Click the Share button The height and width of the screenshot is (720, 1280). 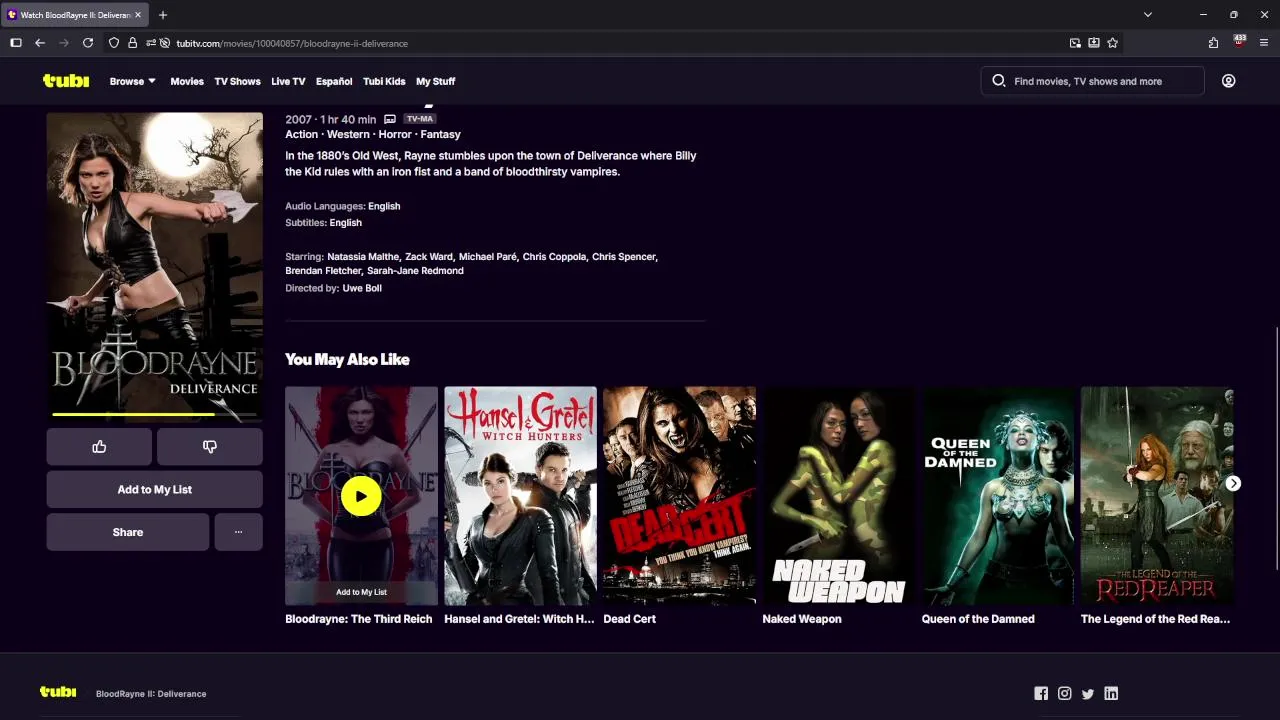[128, 532]
